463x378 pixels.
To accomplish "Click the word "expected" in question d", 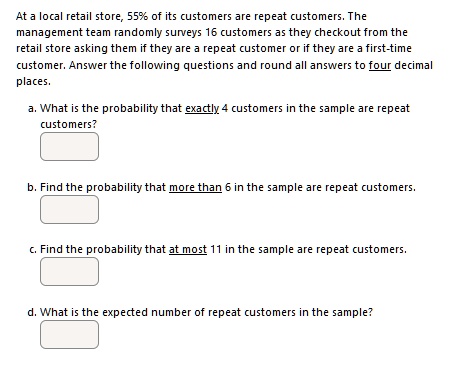I will click(125, 313).
